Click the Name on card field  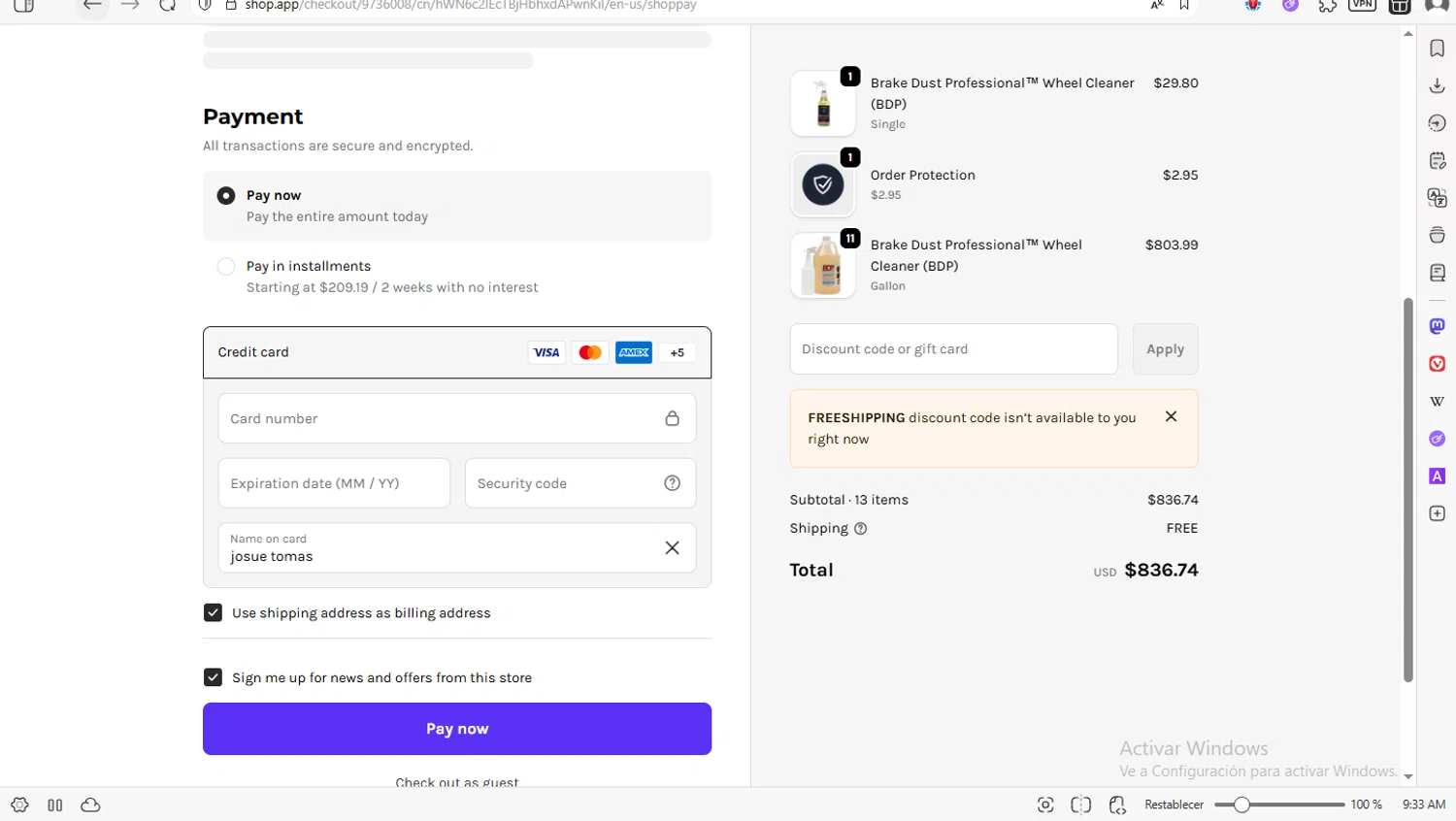pos(457,548)
